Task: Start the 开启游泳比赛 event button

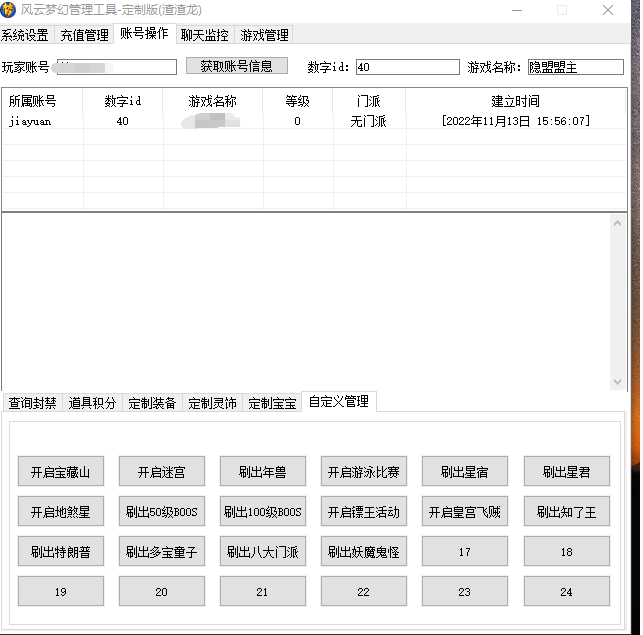Action: 363,472
